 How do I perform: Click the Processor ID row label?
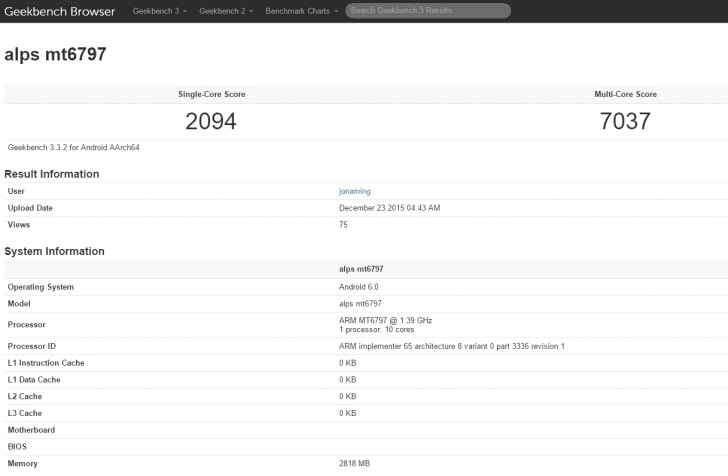coord(33,346)
